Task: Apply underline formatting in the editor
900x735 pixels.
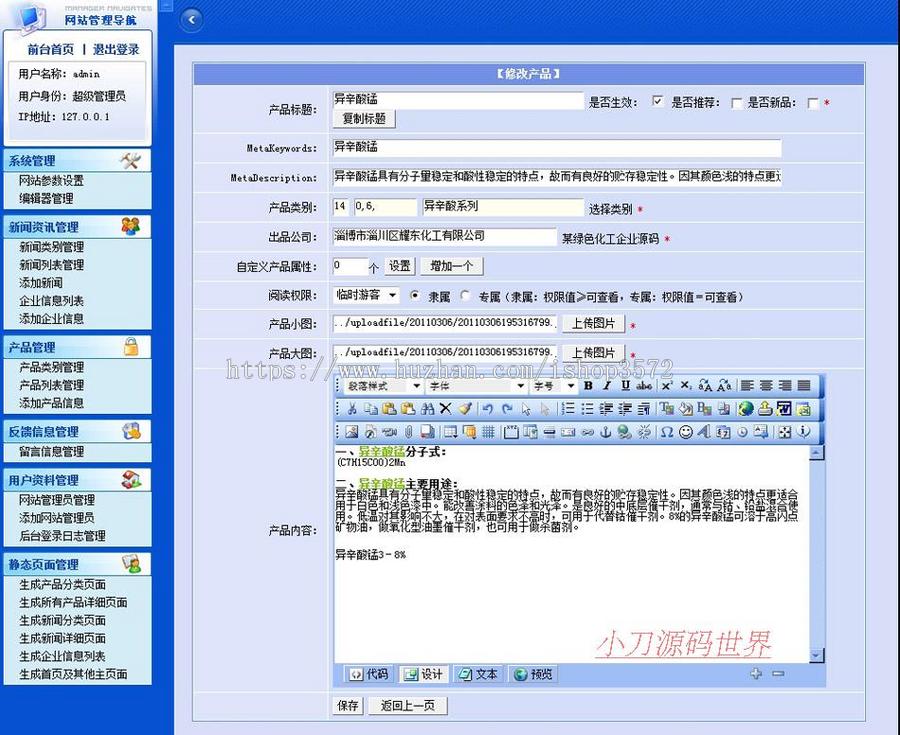Action: [626, 386]
